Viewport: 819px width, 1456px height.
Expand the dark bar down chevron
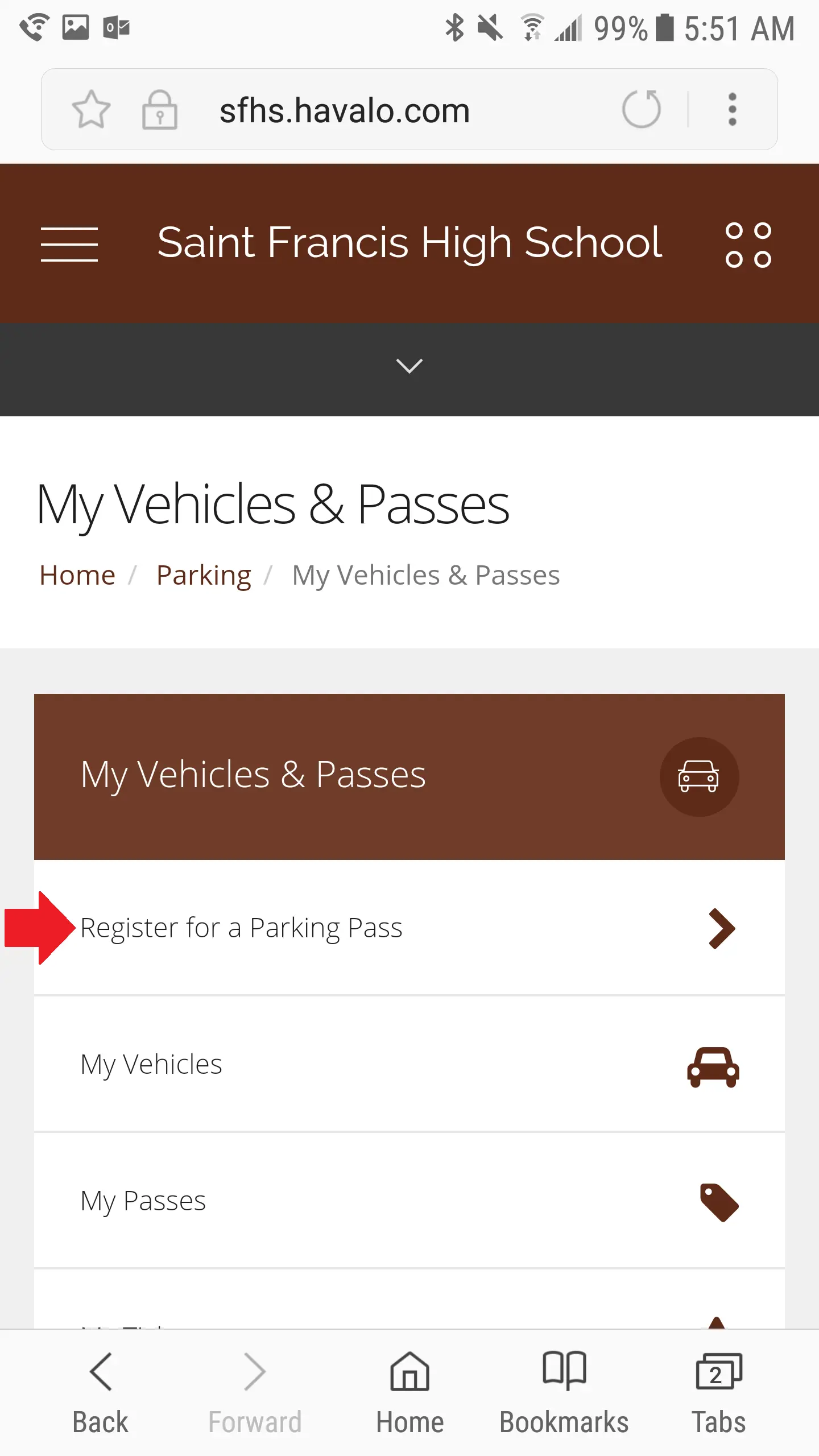click(x=409, y=366)
